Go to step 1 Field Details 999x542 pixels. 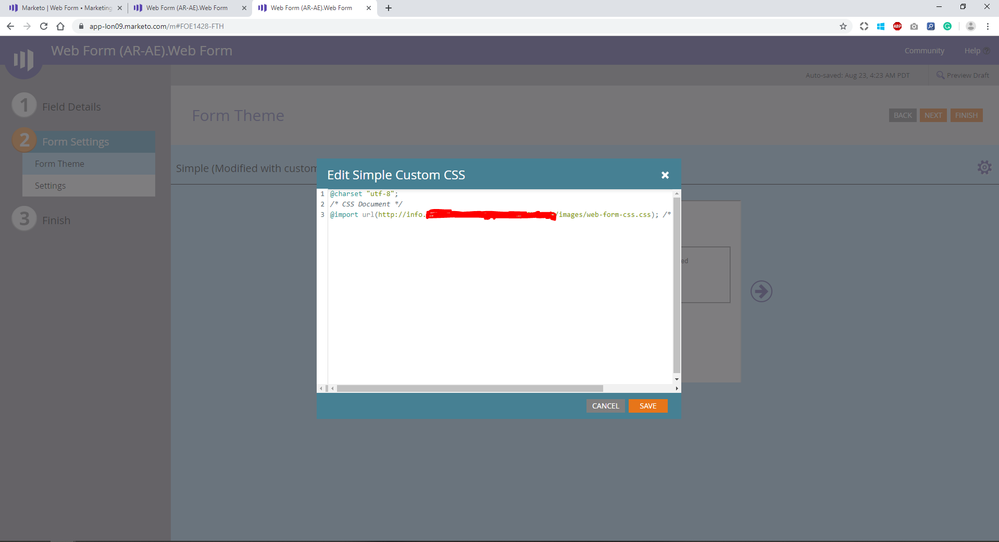(70, 107)
